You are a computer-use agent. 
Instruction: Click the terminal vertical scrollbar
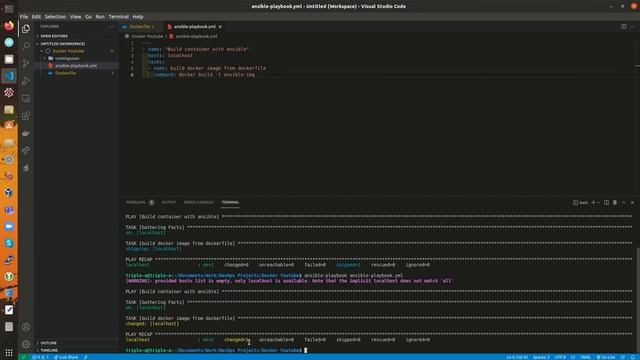point(638,300)
